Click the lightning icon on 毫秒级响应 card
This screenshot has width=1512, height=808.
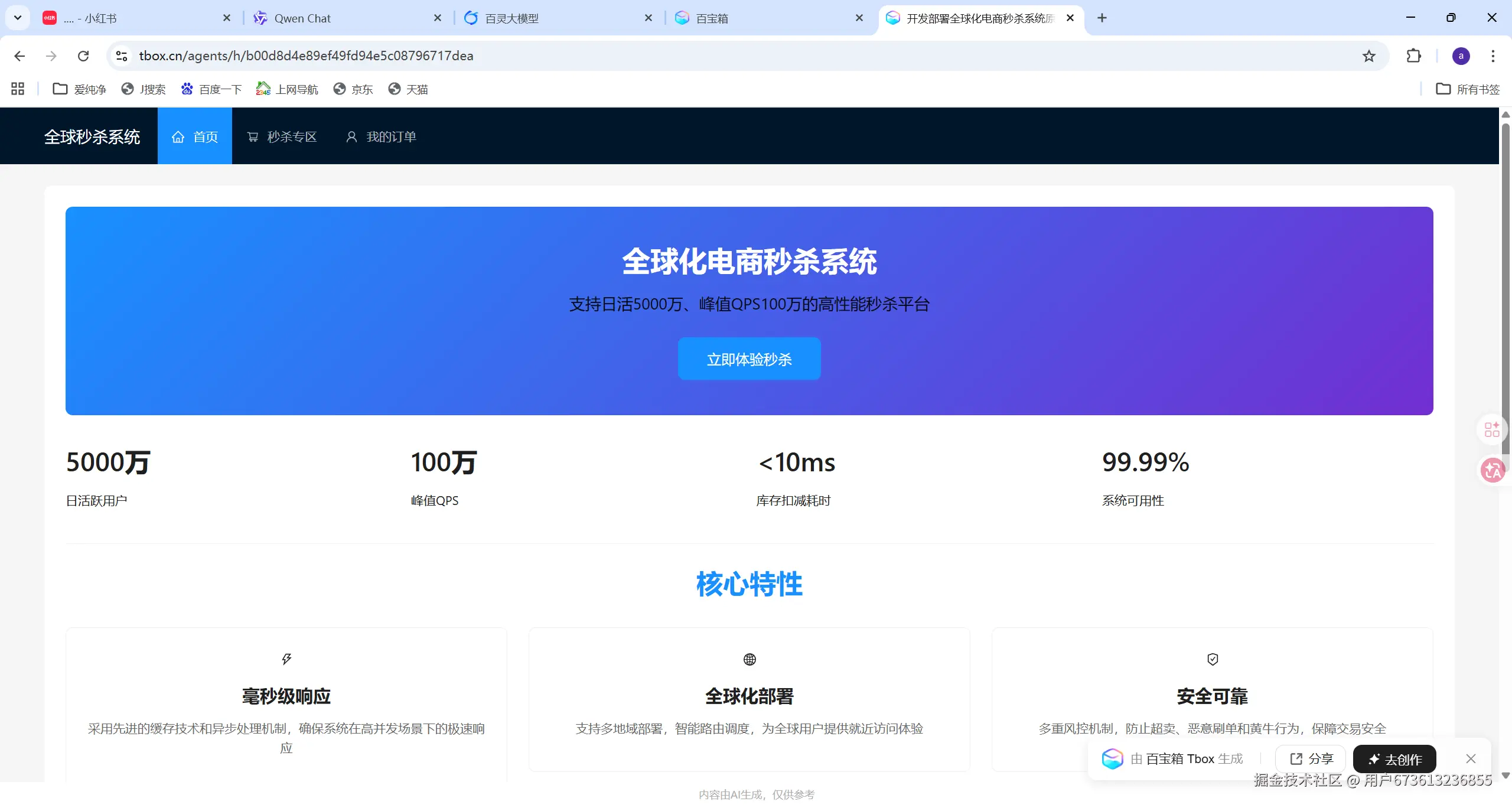coord(286,659)
